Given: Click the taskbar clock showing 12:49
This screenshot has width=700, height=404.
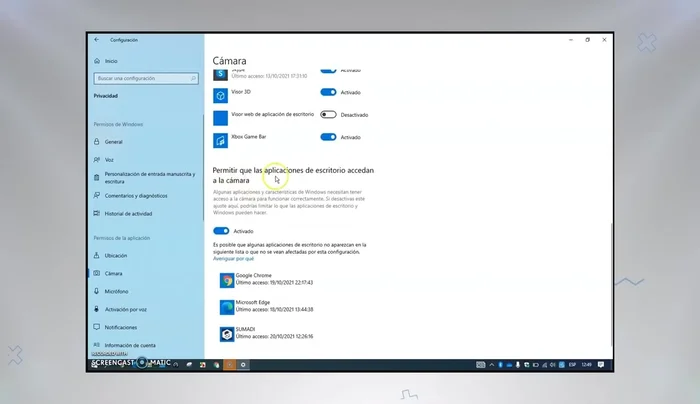Looking at the screenshot, I should pos(585,365).
